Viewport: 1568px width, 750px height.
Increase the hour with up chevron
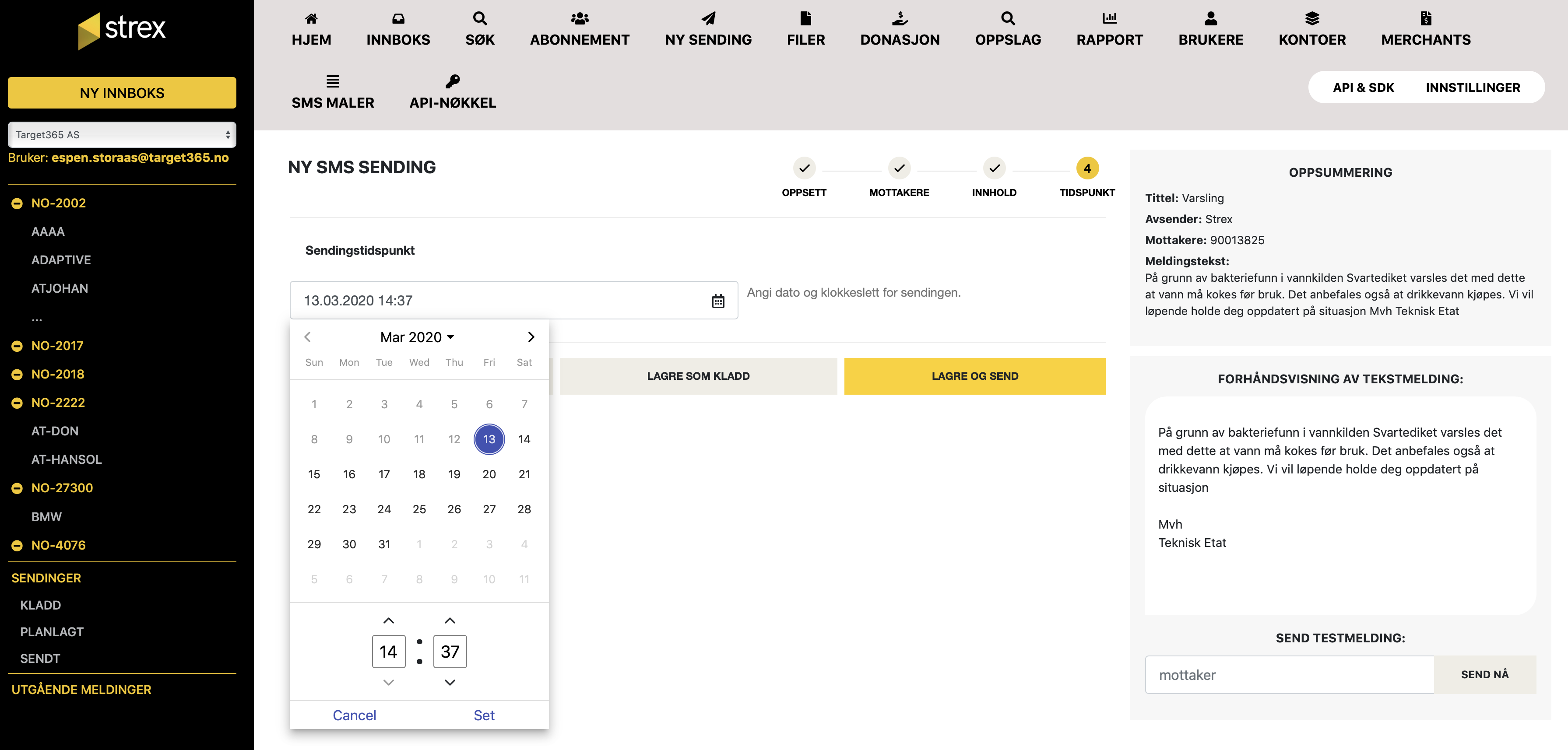(x=388, y=620)
